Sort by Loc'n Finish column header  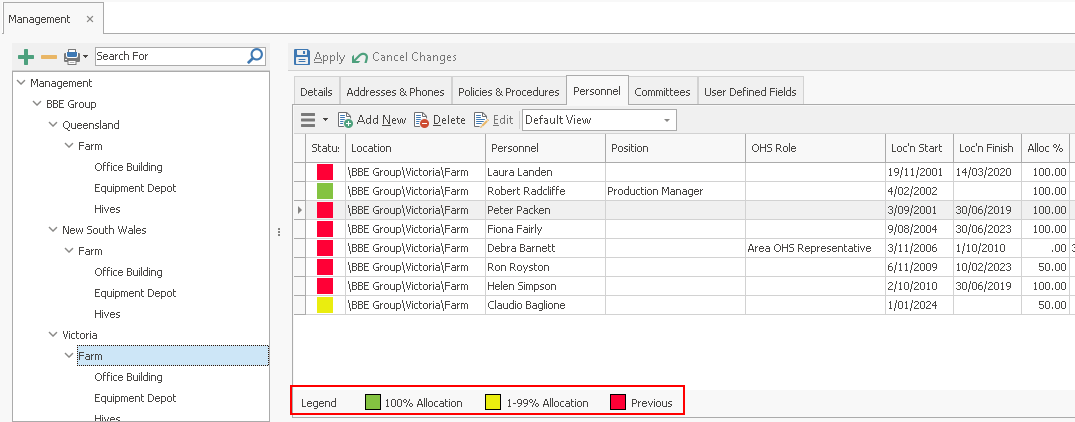987,148
